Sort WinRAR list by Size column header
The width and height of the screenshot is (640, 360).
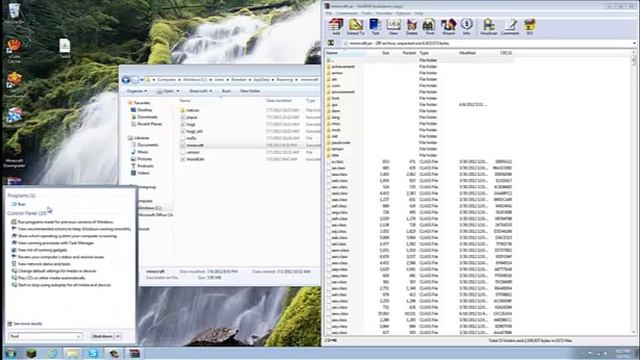(x=385, y=53)
